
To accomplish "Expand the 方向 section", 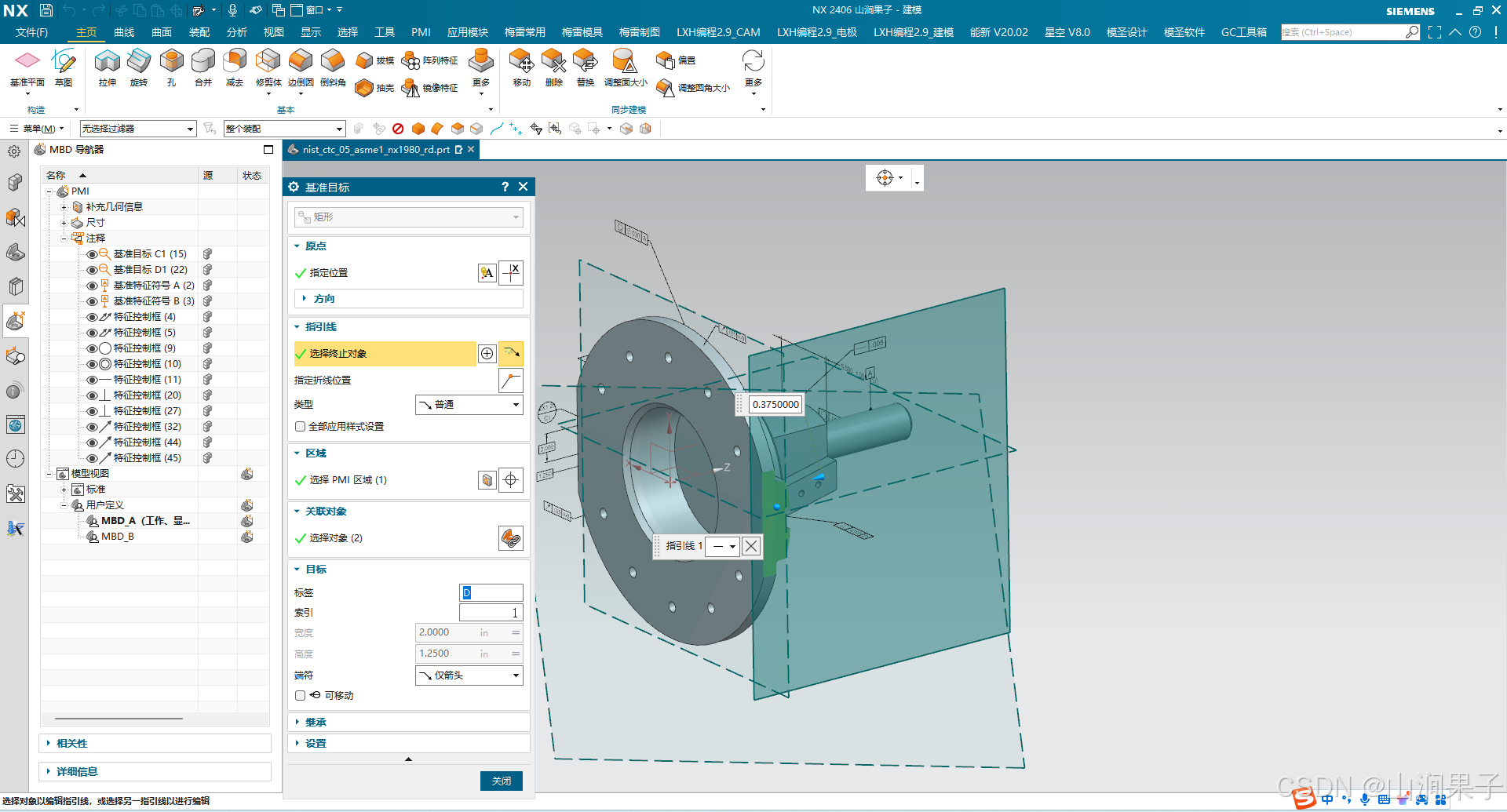I will 408,299.
